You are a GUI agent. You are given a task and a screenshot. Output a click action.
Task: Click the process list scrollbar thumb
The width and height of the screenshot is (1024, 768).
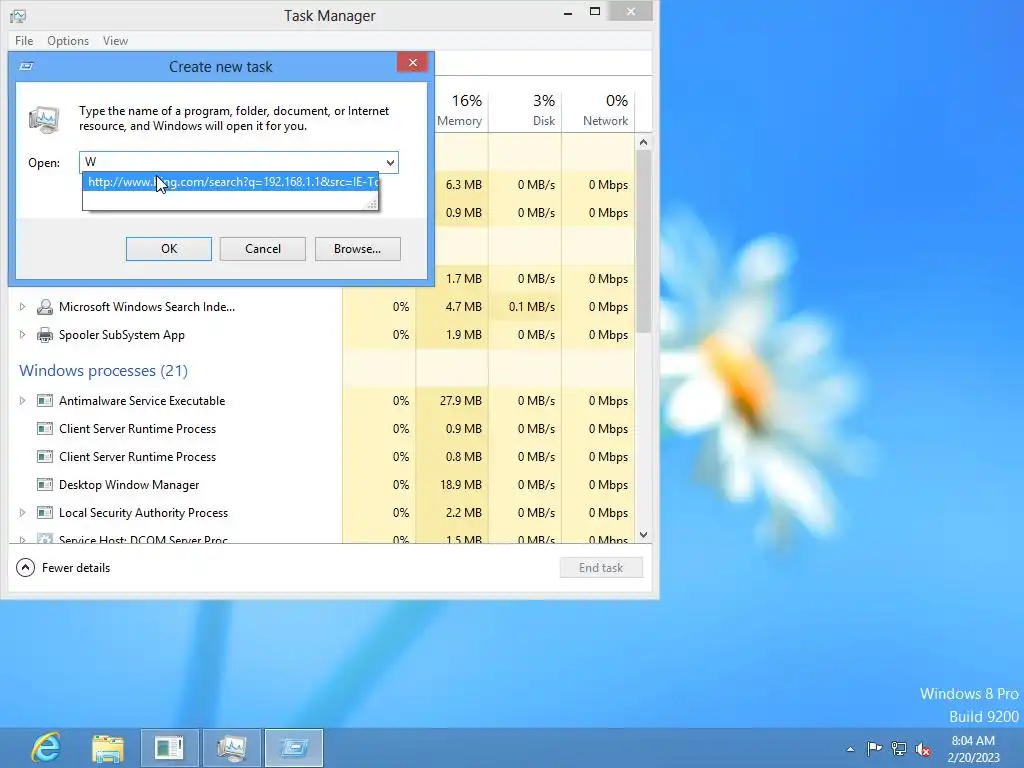pos(643,242)
